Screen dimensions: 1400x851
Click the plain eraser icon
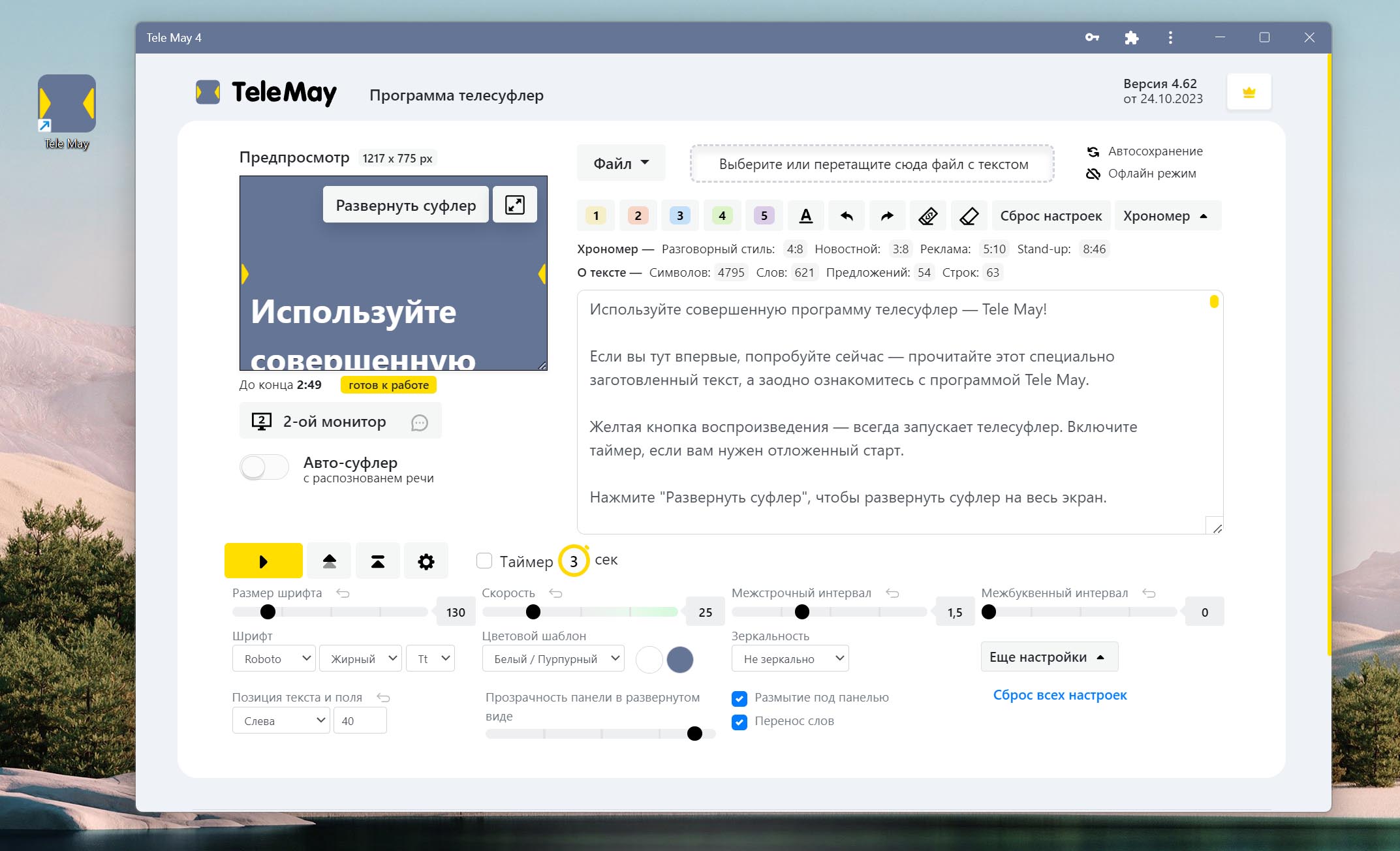pos(969,215)
